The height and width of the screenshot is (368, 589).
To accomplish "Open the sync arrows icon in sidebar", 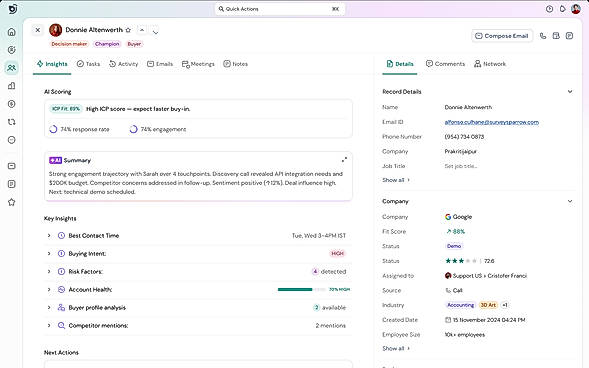I will coord(12,122).
